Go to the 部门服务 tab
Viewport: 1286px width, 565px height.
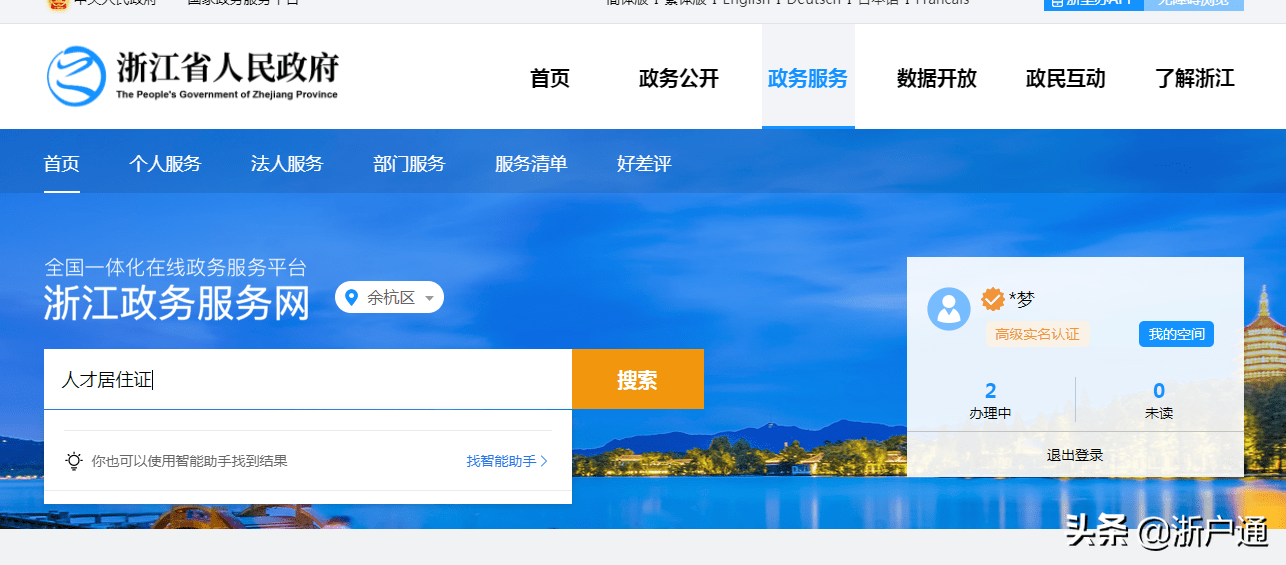(x=409, y=164)
